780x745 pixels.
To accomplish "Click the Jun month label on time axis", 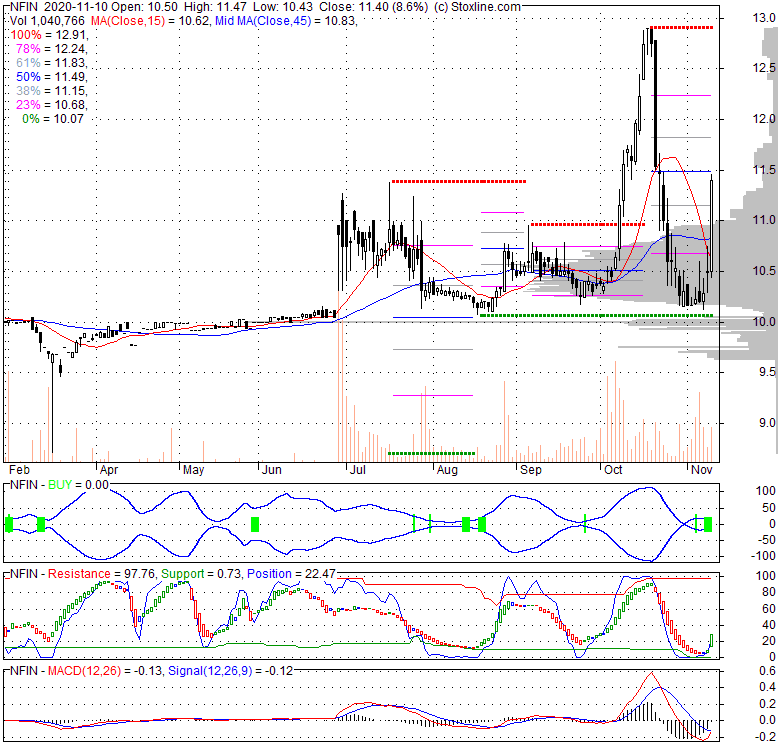I will click(x=272, y=469).
